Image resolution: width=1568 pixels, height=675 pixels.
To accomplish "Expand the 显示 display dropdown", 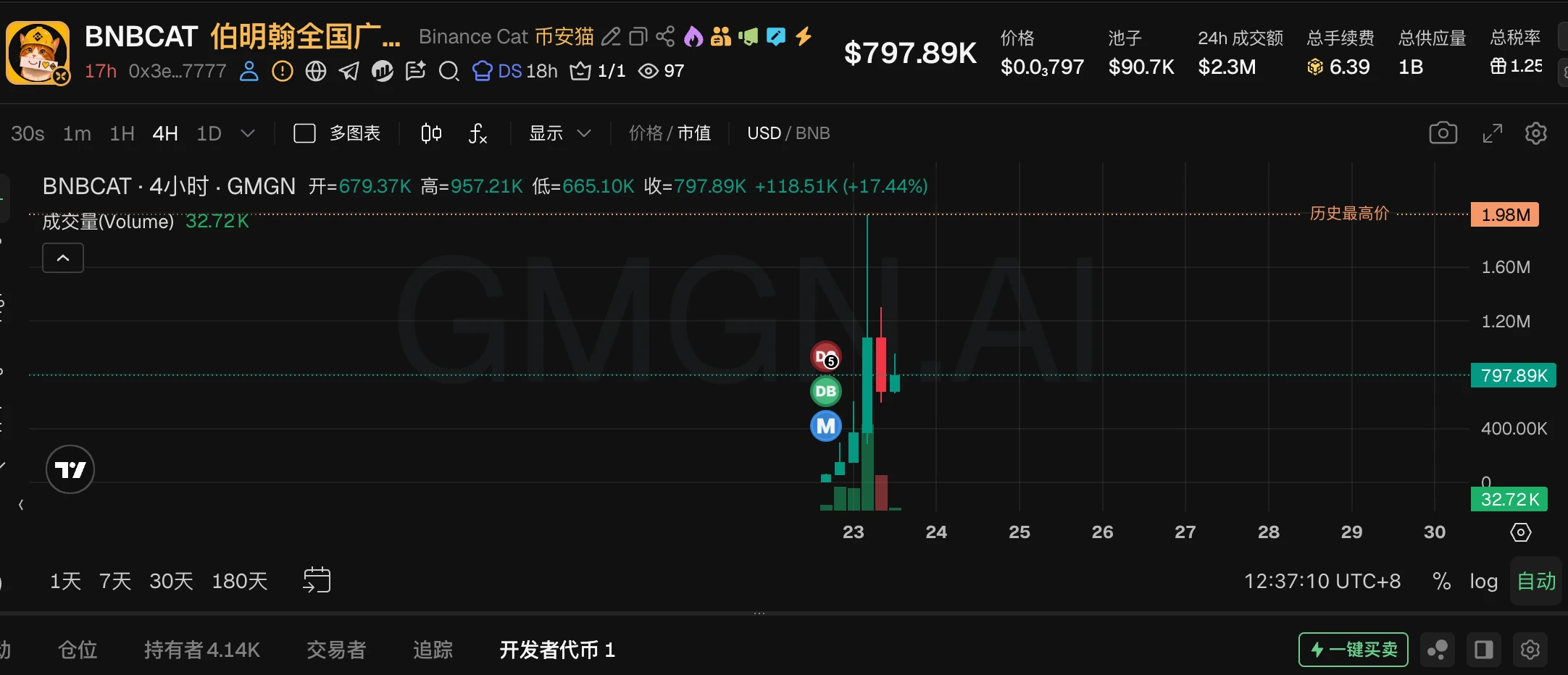I will point(560,133).
